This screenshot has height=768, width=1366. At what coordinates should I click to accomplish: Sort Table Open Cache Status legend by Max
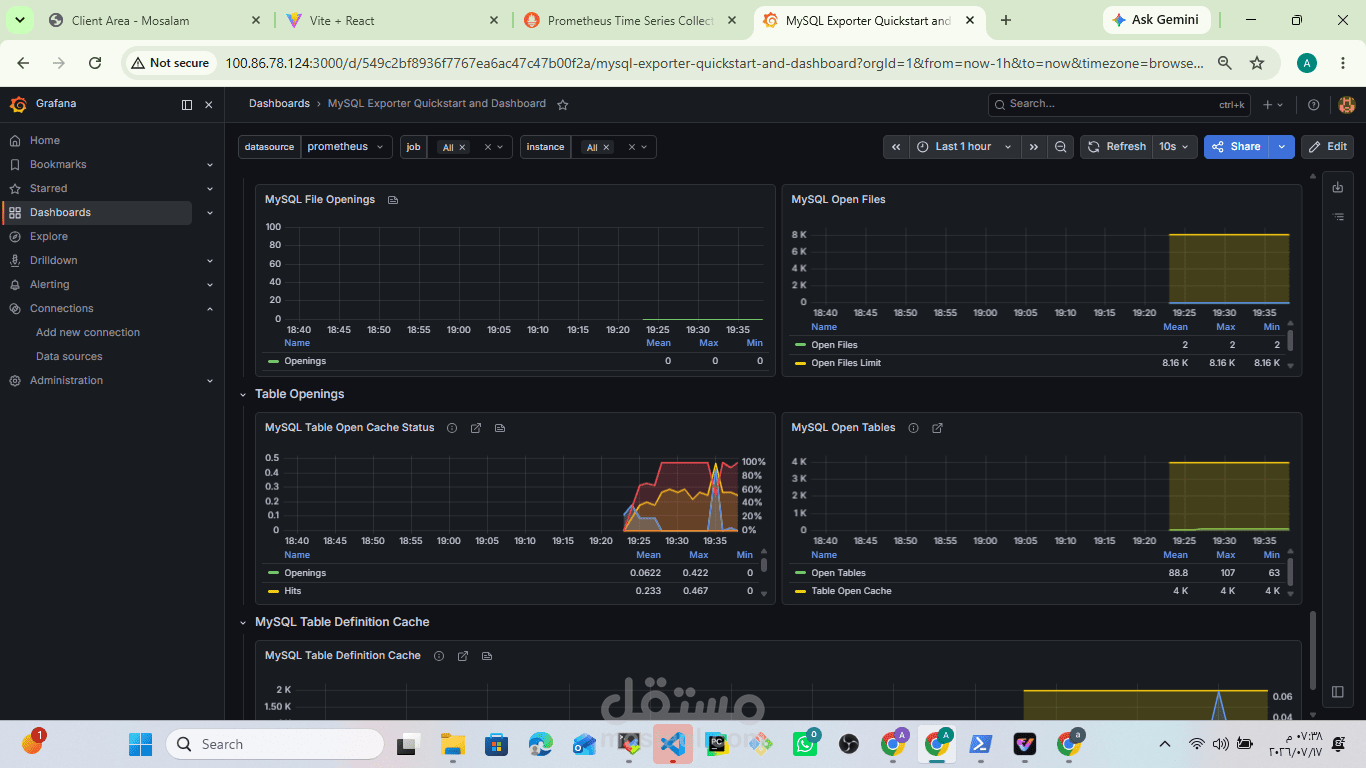click(x=698, y=555)
